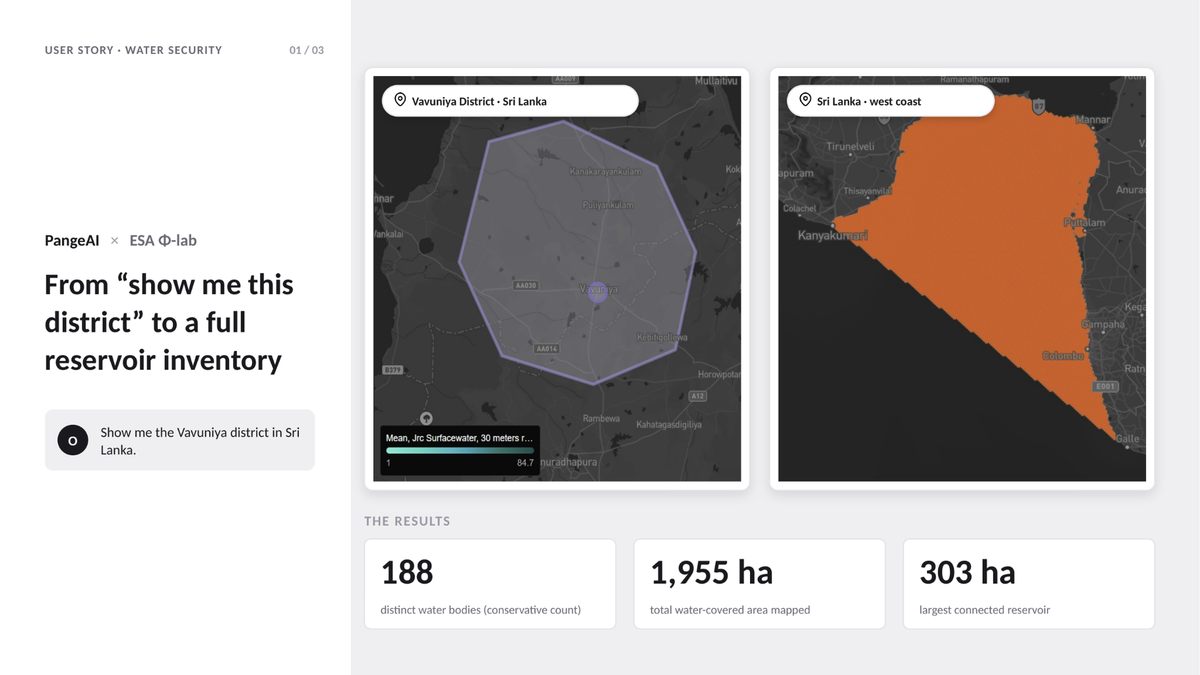Click 'Horowpotana' map label
This screenshot has height=675, width=1200.
pos(718,374)
